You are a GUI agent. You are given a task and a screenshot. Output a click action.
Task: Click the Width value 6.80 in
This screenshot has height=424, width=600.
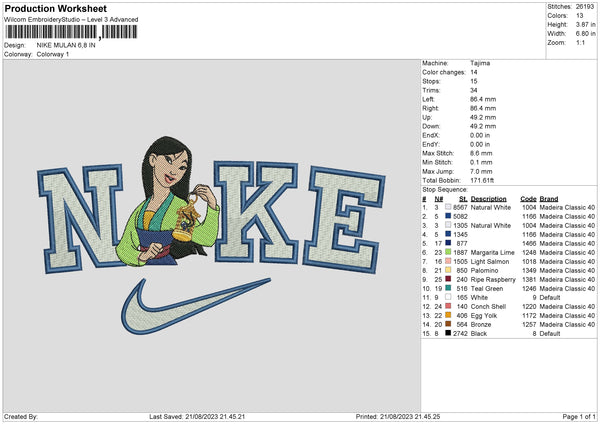click(x=585, y=34)
